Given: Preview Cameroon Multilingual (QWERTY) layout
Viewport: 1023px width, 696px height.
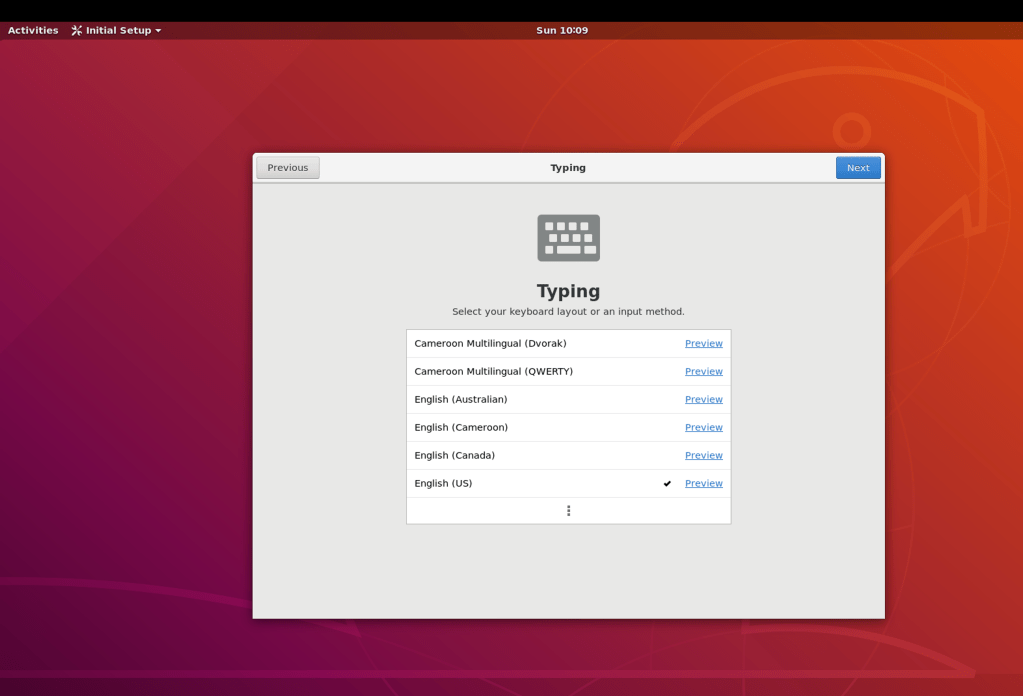Looking at the screenshot, I should [703, 372].
